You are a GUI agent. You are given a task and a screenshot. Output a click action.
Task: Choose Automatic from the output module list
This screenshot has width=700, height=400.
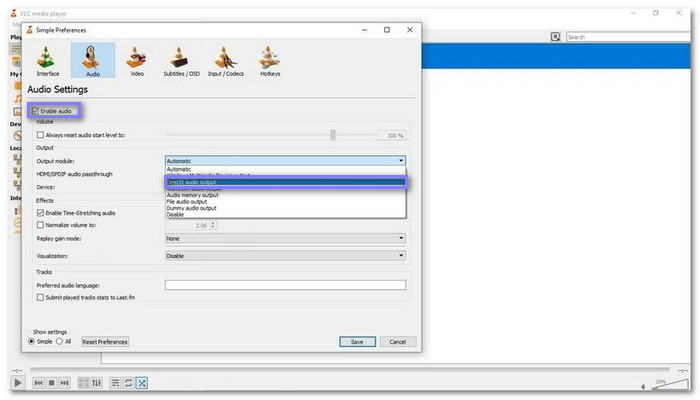pyautogui.click(x=285, y=169)
